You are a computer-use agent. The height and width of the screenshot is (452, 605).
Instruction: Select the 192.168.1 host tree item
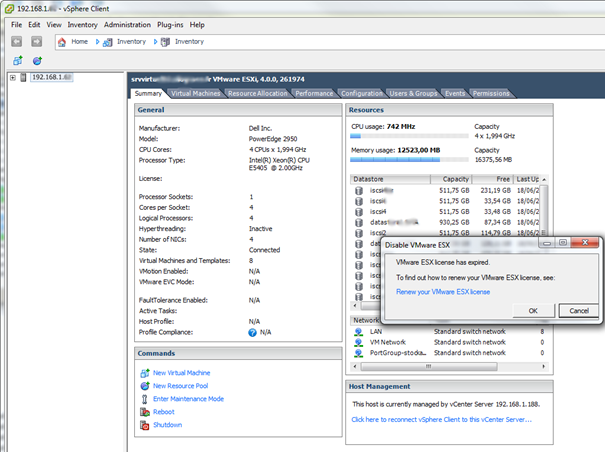51,77
